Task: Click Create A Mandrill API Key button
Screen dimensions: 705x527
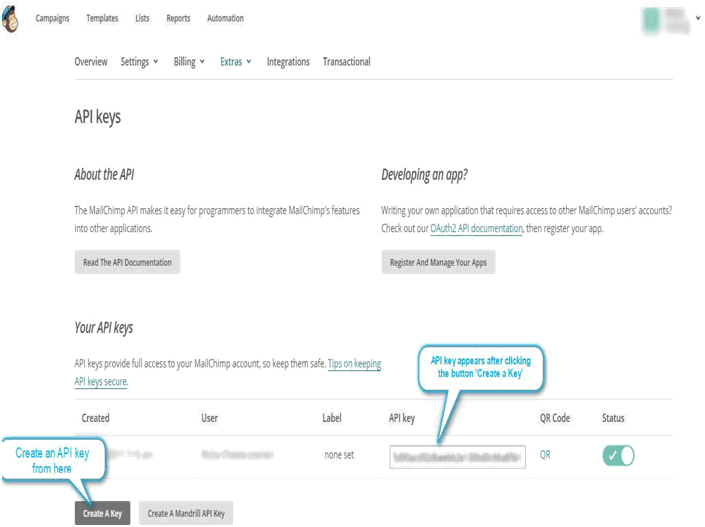Action: [186, 513]
